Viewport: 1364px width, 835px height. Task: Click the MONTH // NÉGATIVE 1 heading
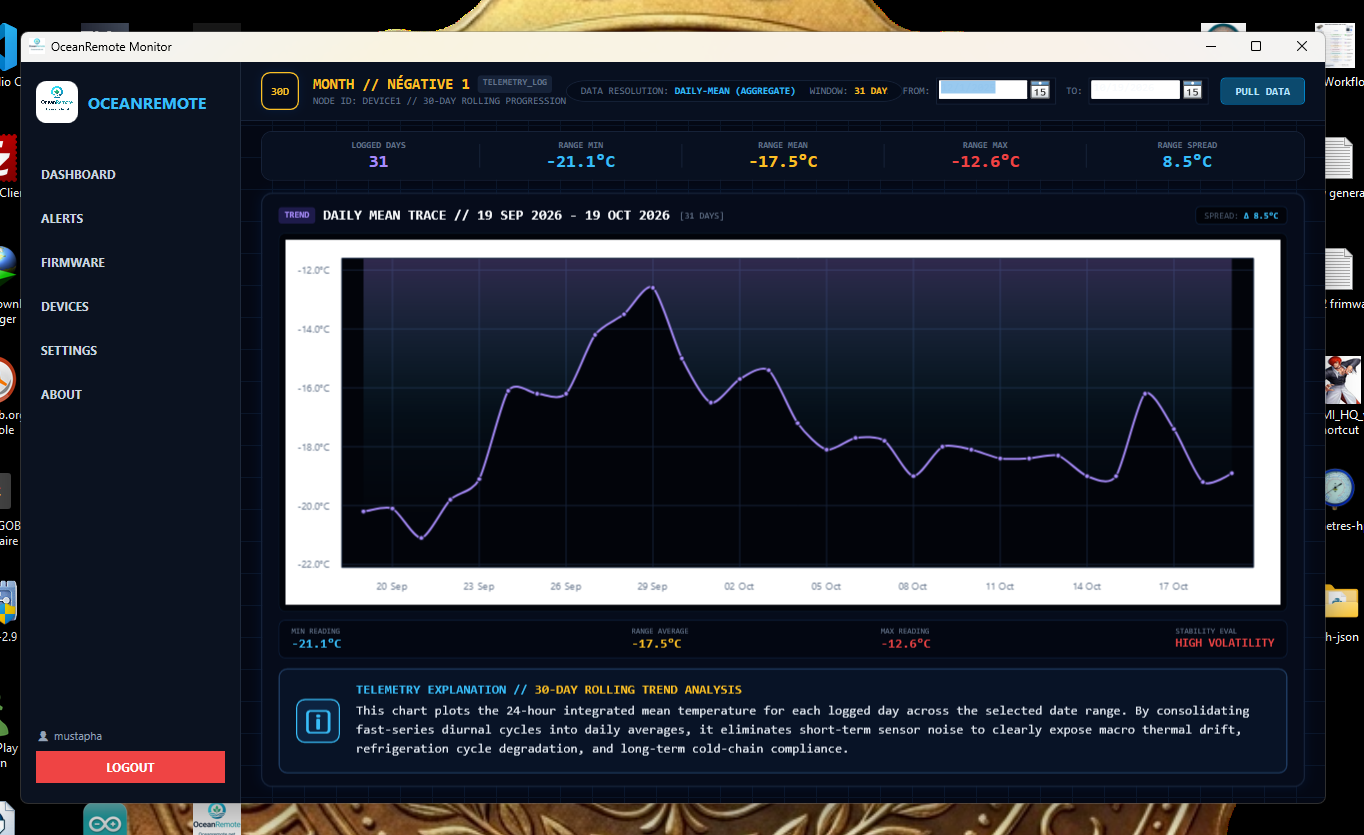click(x=391, y=84)
